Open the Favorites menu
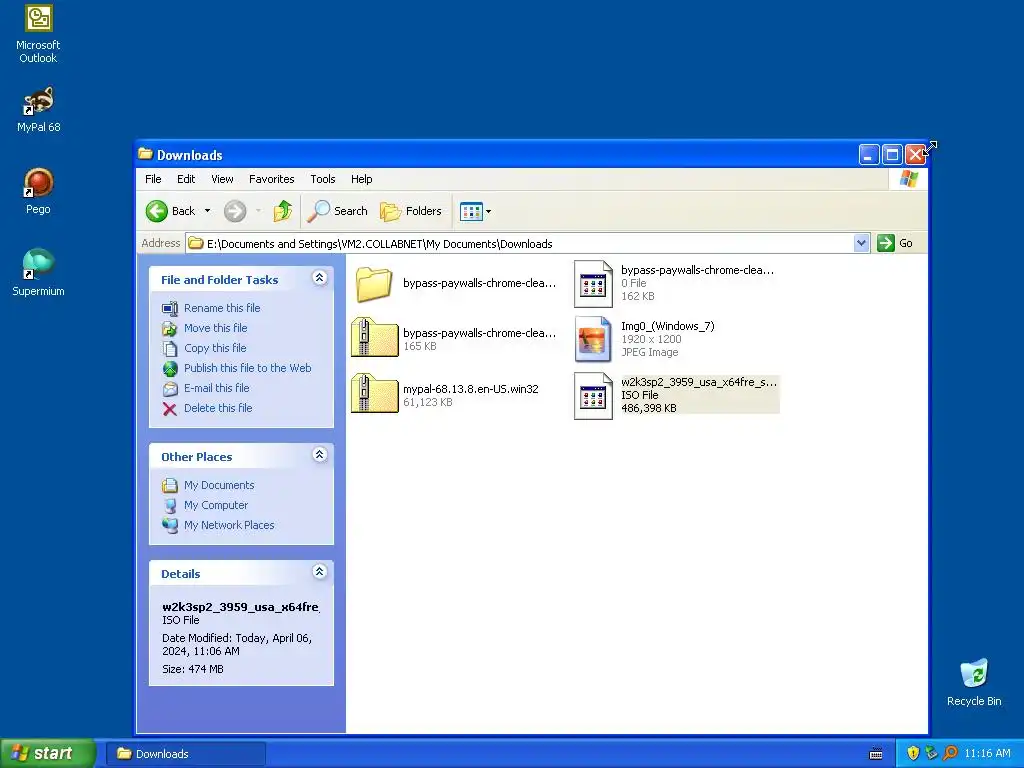The width and height of the screenshot is (1024, 768). tap(272, 179)
